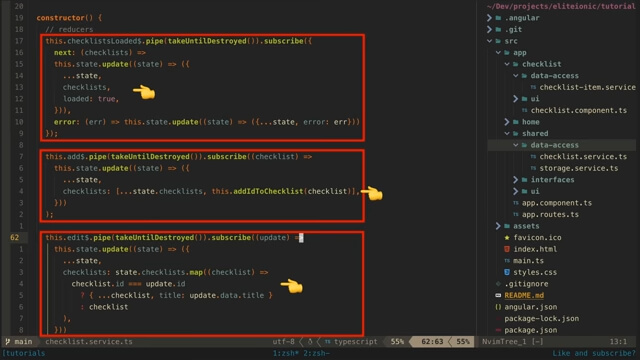Open app.component.ts file
Image resolution: width=640 pixels, height=360 pixels.
tap(557, 203)
